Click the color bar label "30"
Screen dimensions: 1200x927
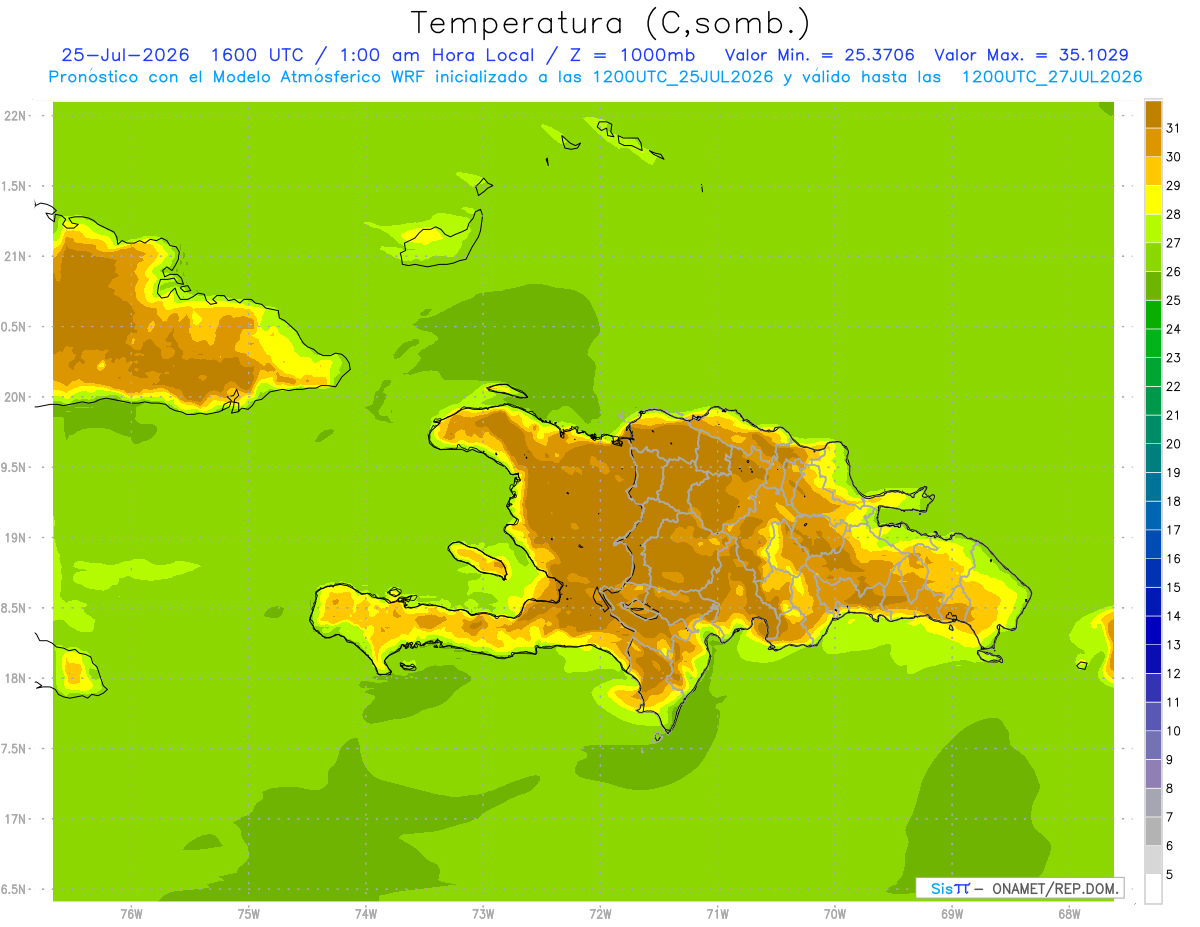coord(1173,157)
